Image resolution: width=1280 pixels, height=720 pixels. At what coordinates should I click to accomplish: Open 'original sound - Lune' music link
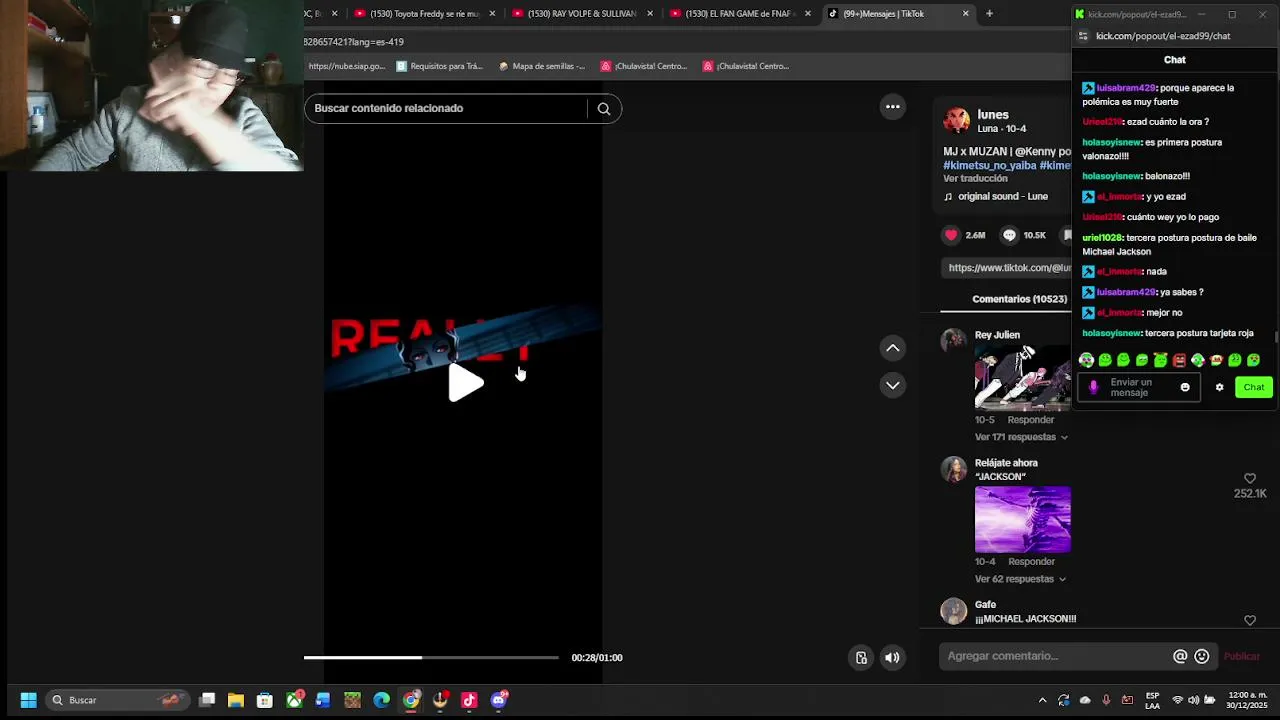coord(996,196)
